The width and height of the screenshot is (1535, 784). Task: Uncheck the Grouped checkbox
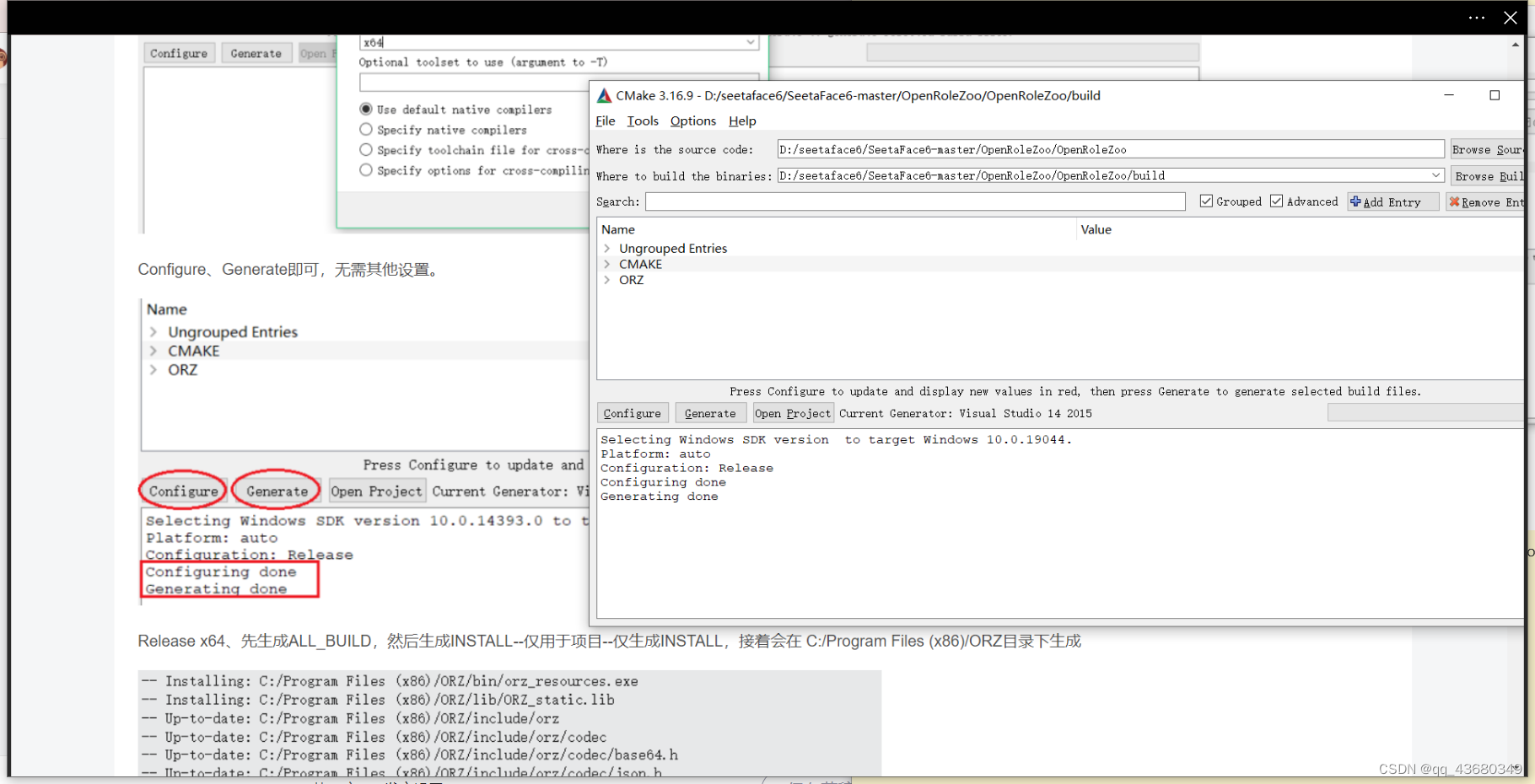coord(1206,201)
